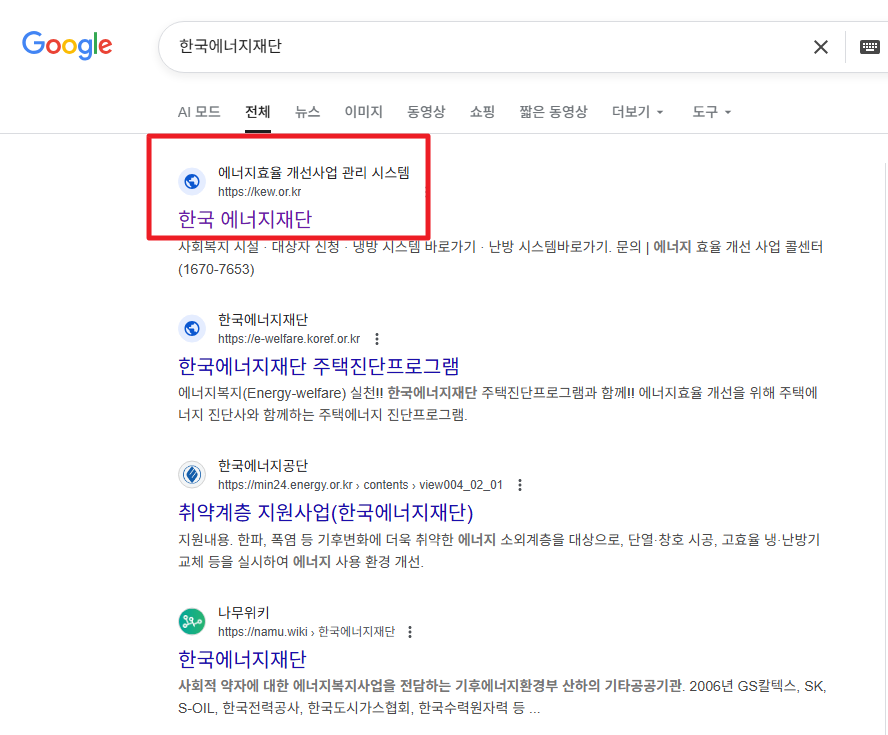Click the 한국에너지공단 favicon icon
The image size is (888, 735).
pos(192,475)
